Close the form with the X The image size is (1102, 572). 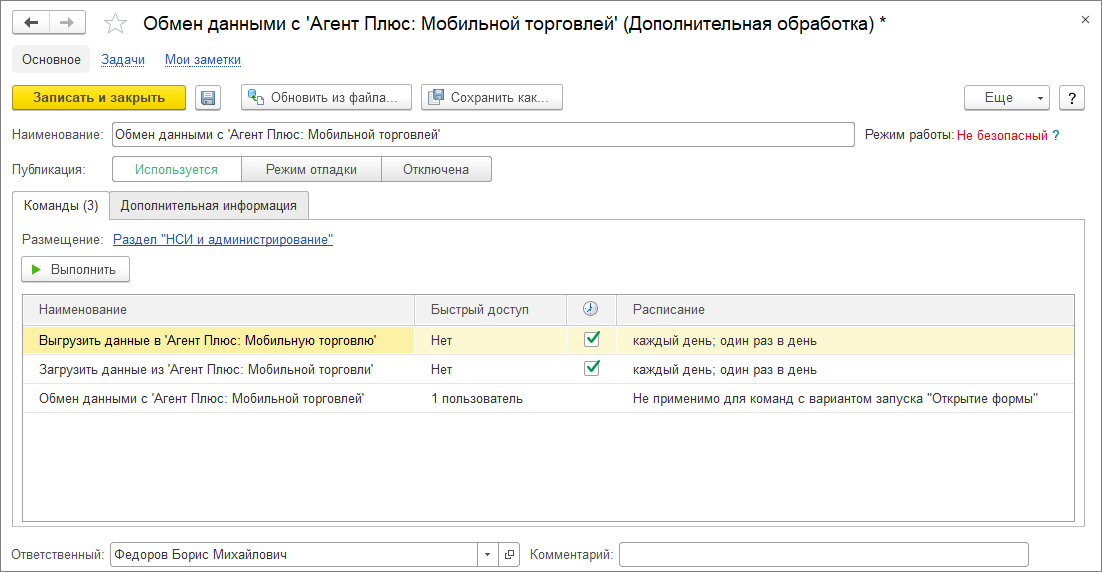coord(1085,20)
